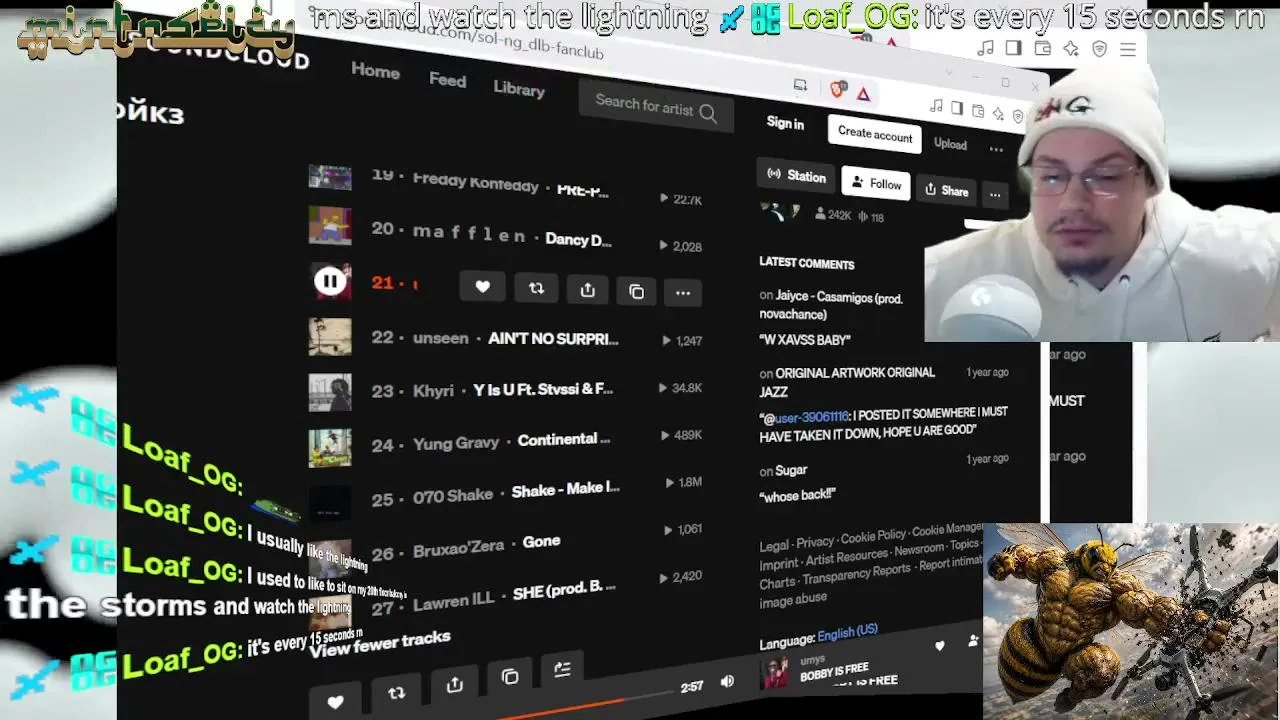Open the Sugar track from latest comments

791,470
